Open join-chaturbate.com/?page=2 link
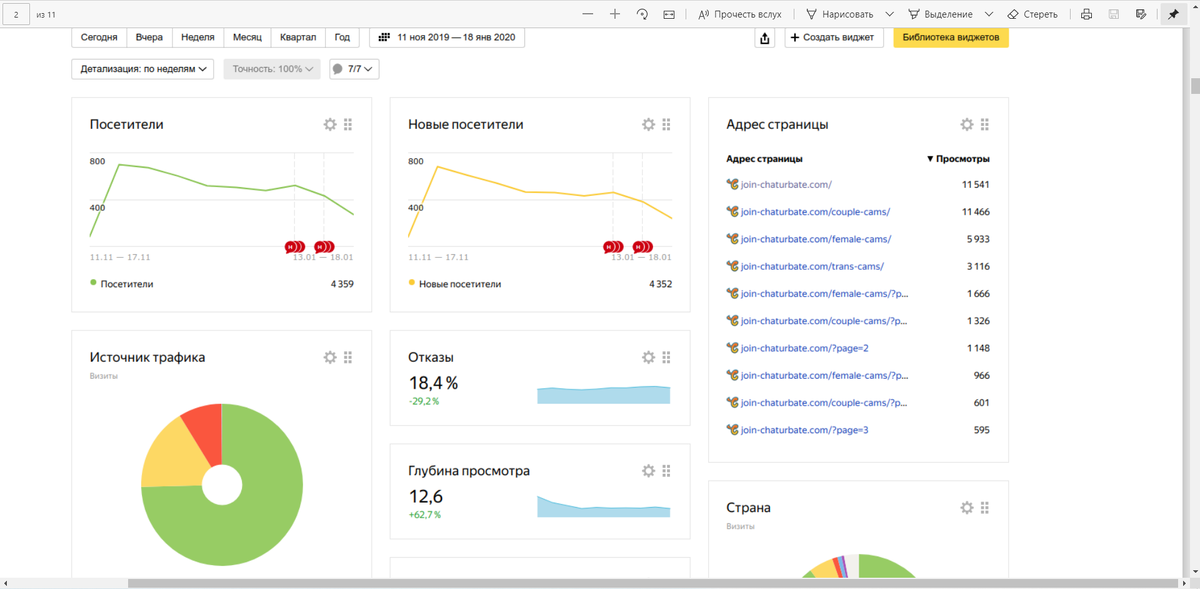This screenshot has width=1200, height=589. point(805,348)
